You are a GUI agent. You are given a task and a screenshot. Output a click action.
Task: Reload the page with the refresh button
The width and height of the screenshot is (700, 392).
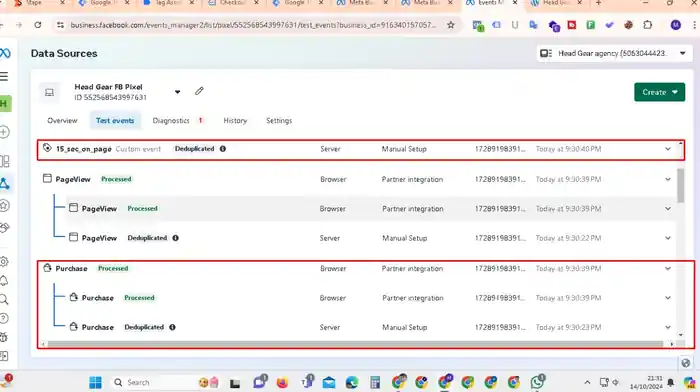38,25
